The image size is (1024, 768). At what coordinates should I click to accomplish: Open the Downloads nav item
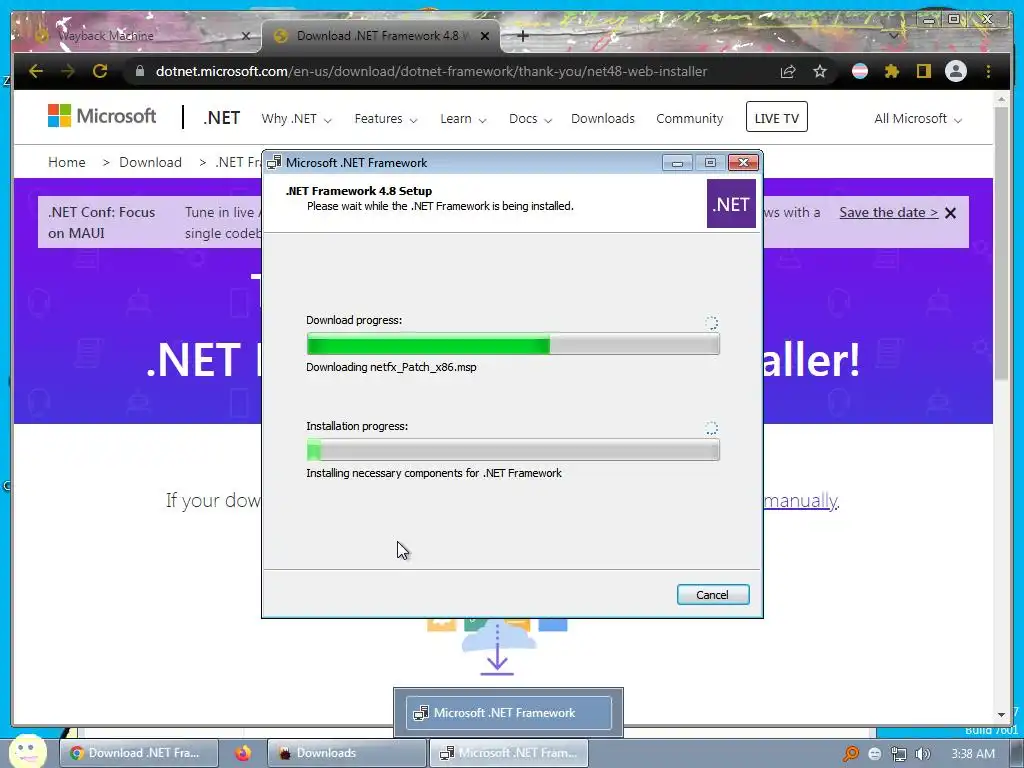coord(603,119)
